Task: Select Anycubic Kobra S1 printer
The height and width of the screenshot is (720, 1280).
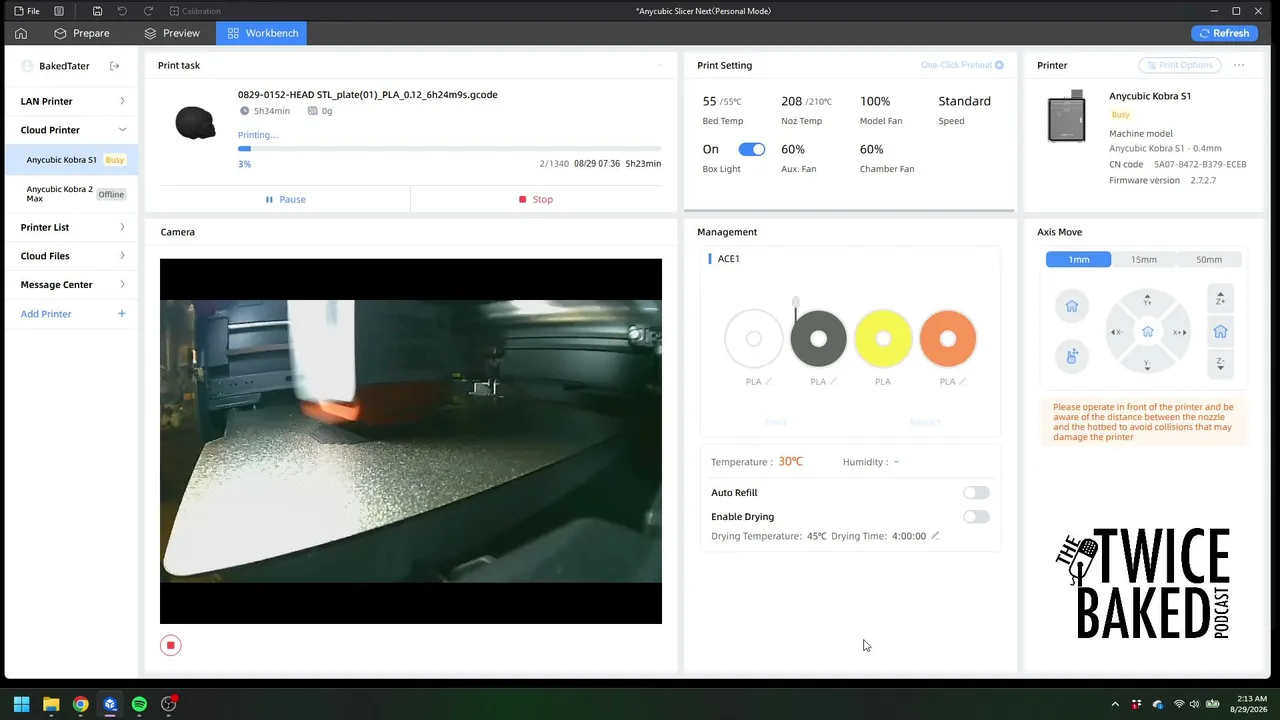Action: (72, 160)
